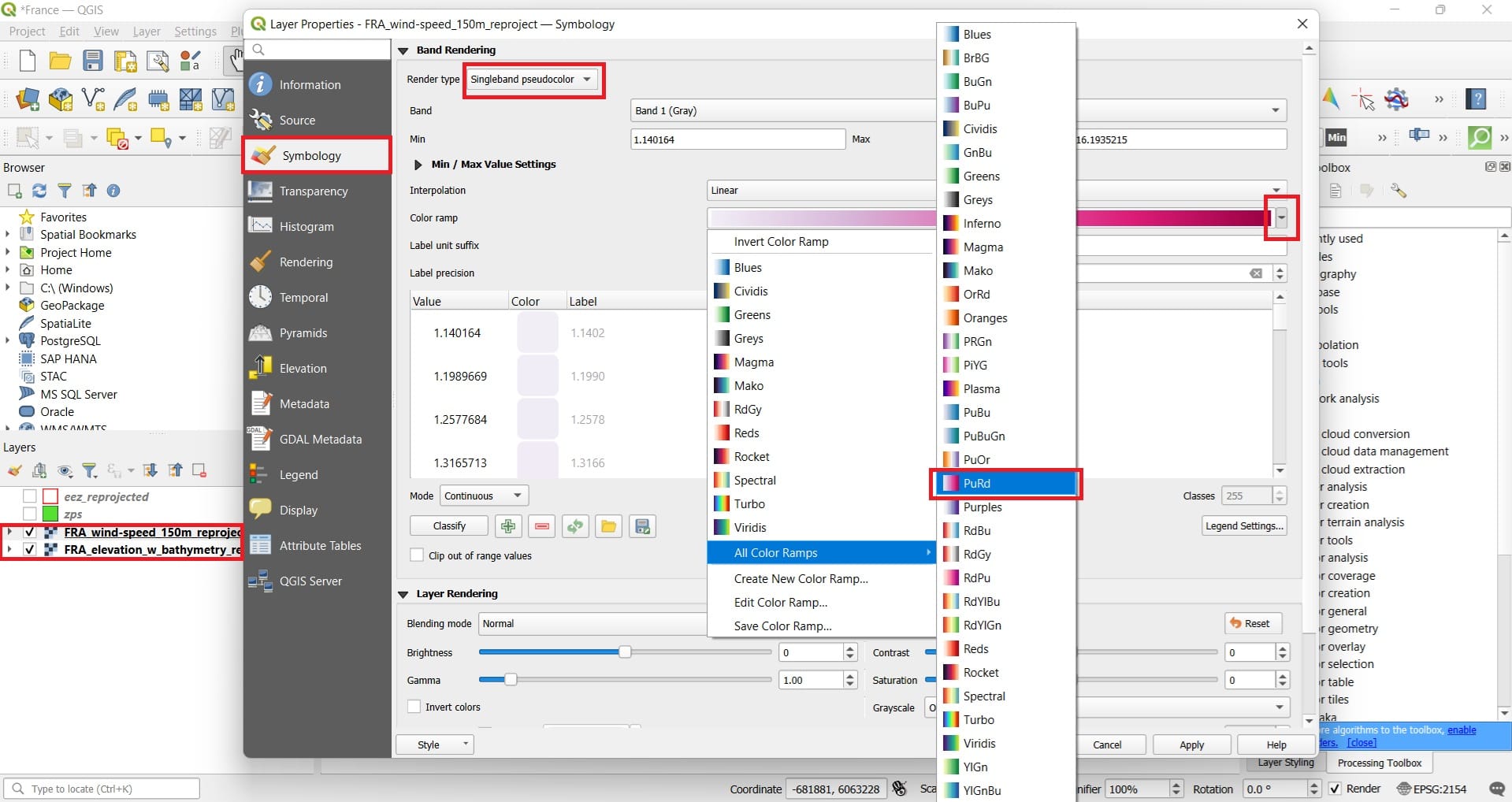
Task: Click the Layer Properties search field
Action: (318, 50)
